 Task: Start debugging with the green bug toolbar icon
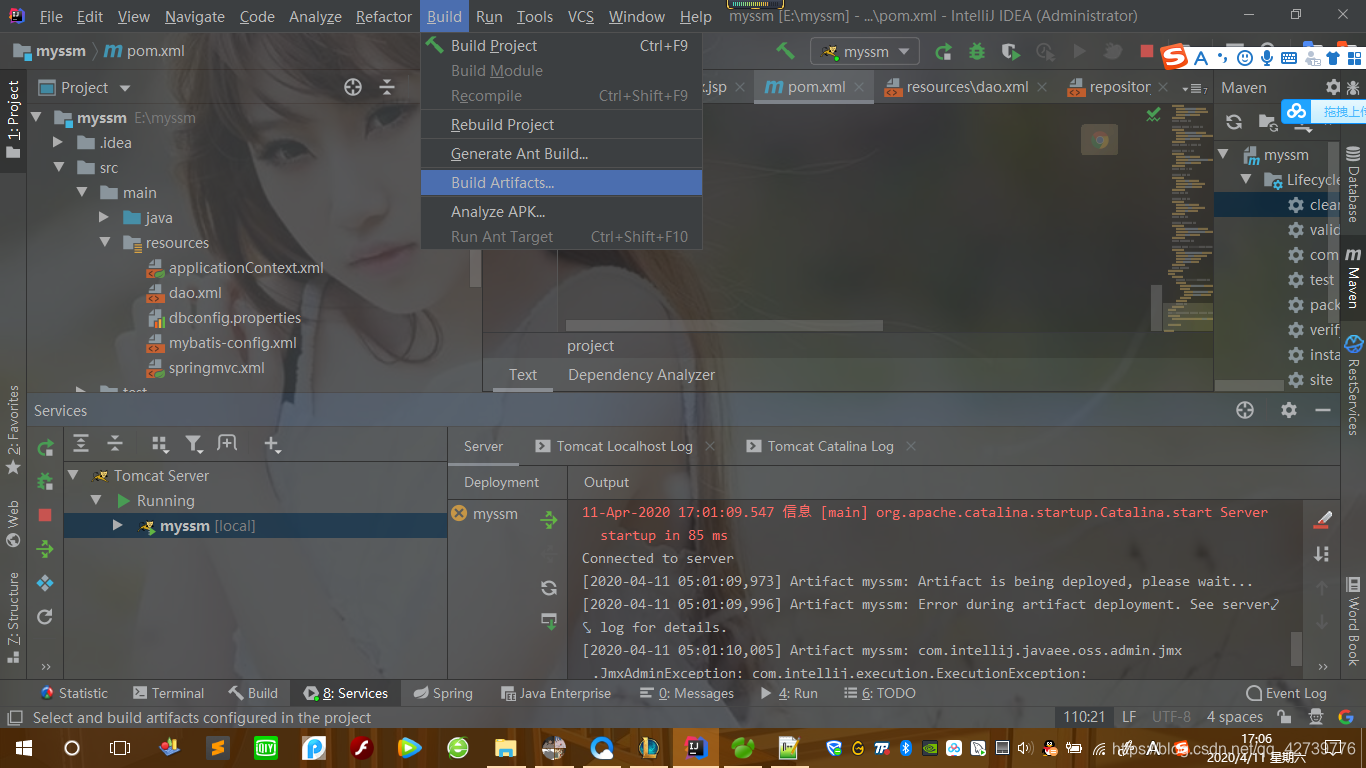[x=977, y=51]
